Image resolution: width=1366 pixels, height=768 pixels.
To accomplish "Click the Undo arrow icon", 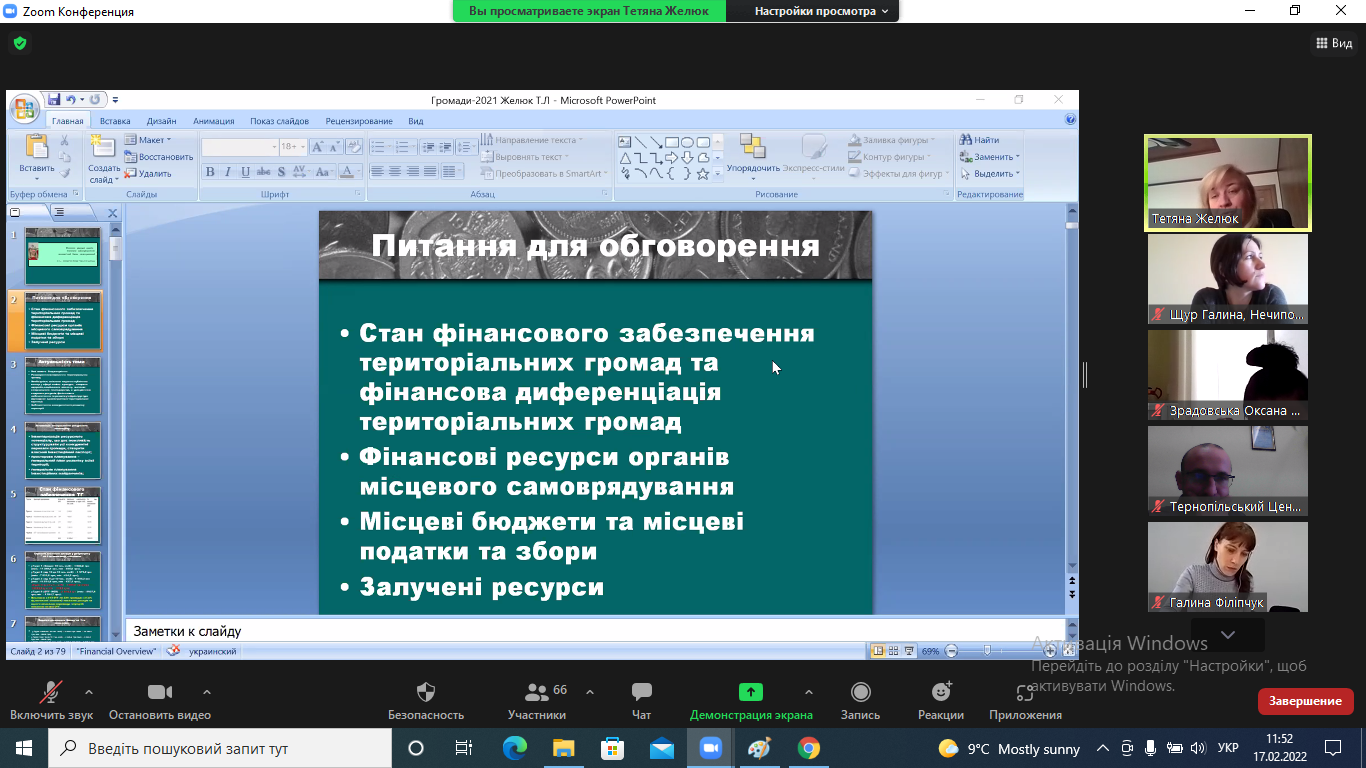I will pyautogui.click(x=71, y=100).
